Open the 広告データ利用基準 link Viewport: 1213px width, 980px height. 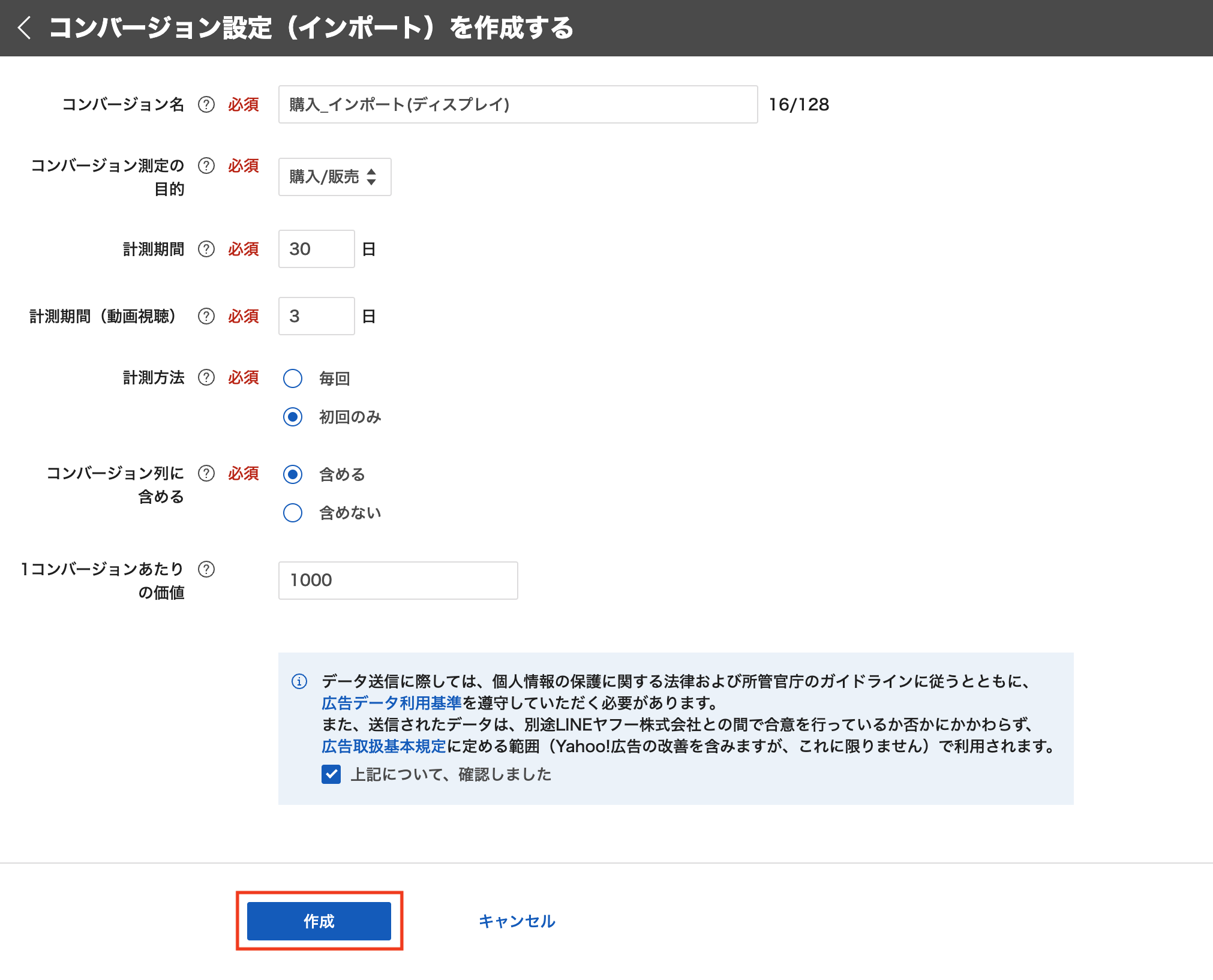tap(392, 703)
